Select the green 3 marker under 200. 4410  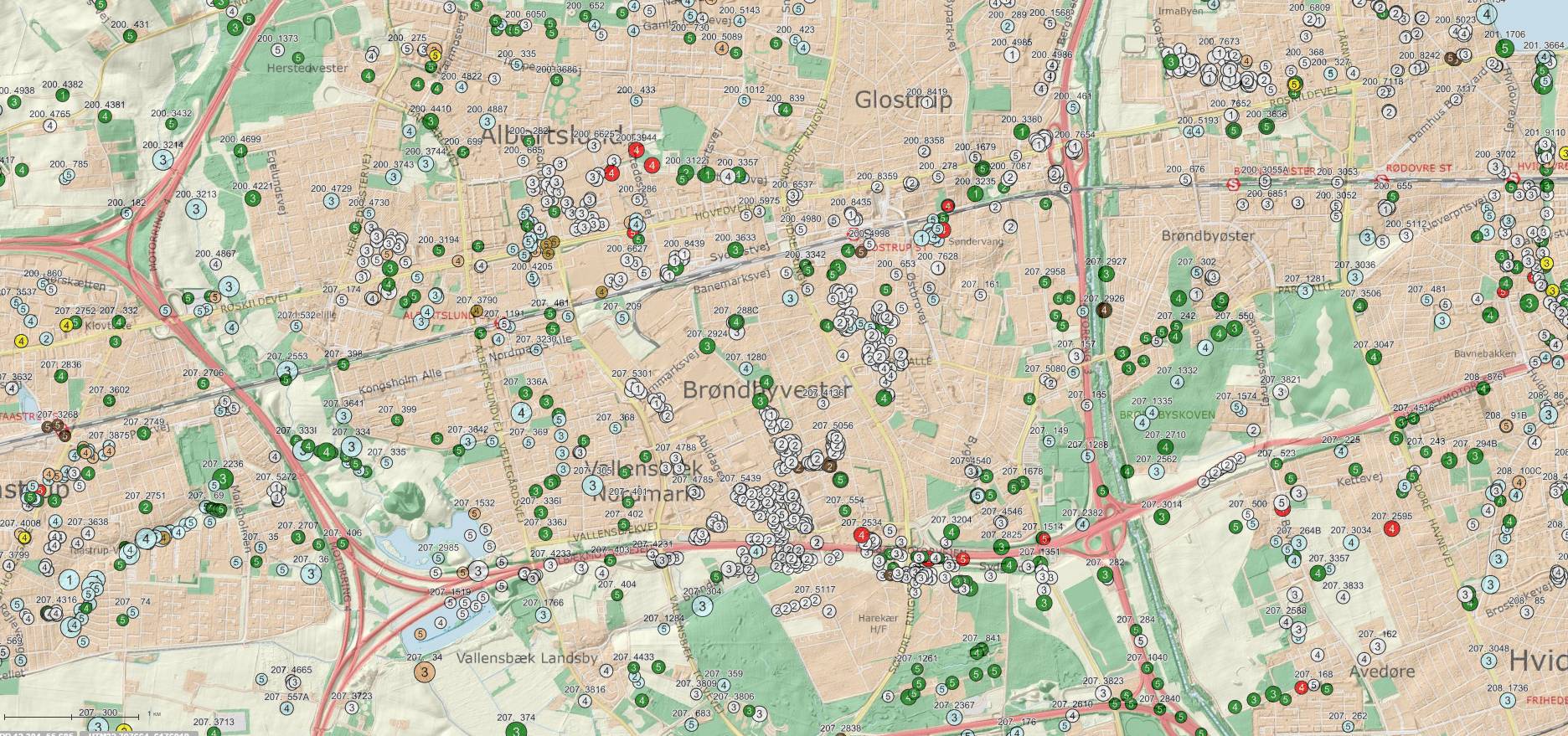431,122
